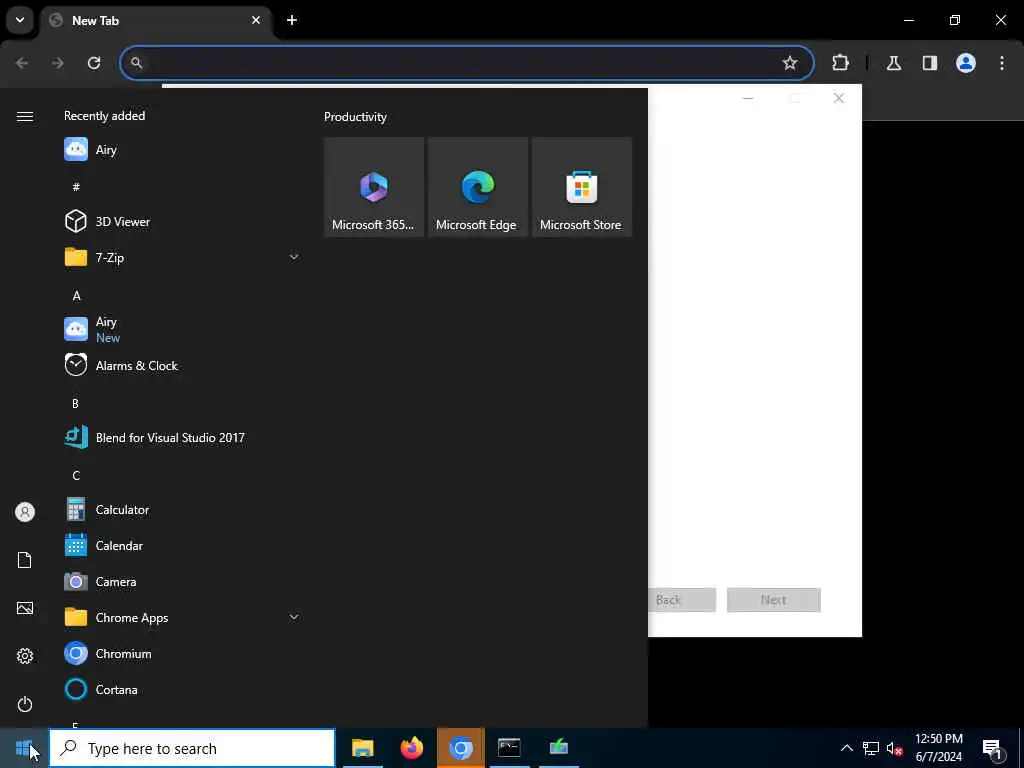Switch to Chromium on taskbar

[460, 748]
